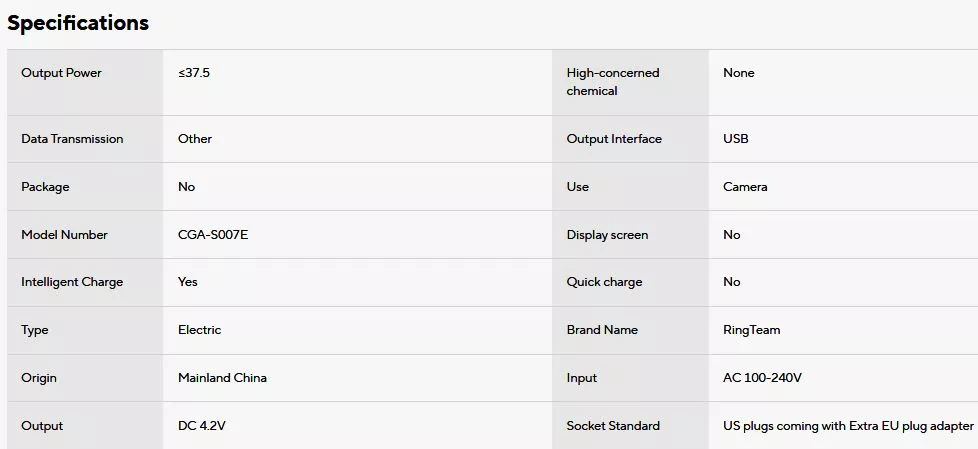The width and height of the screenshot is (978, 449).
Task: Select the RingTeam brand name value
Action: [751, 330]
